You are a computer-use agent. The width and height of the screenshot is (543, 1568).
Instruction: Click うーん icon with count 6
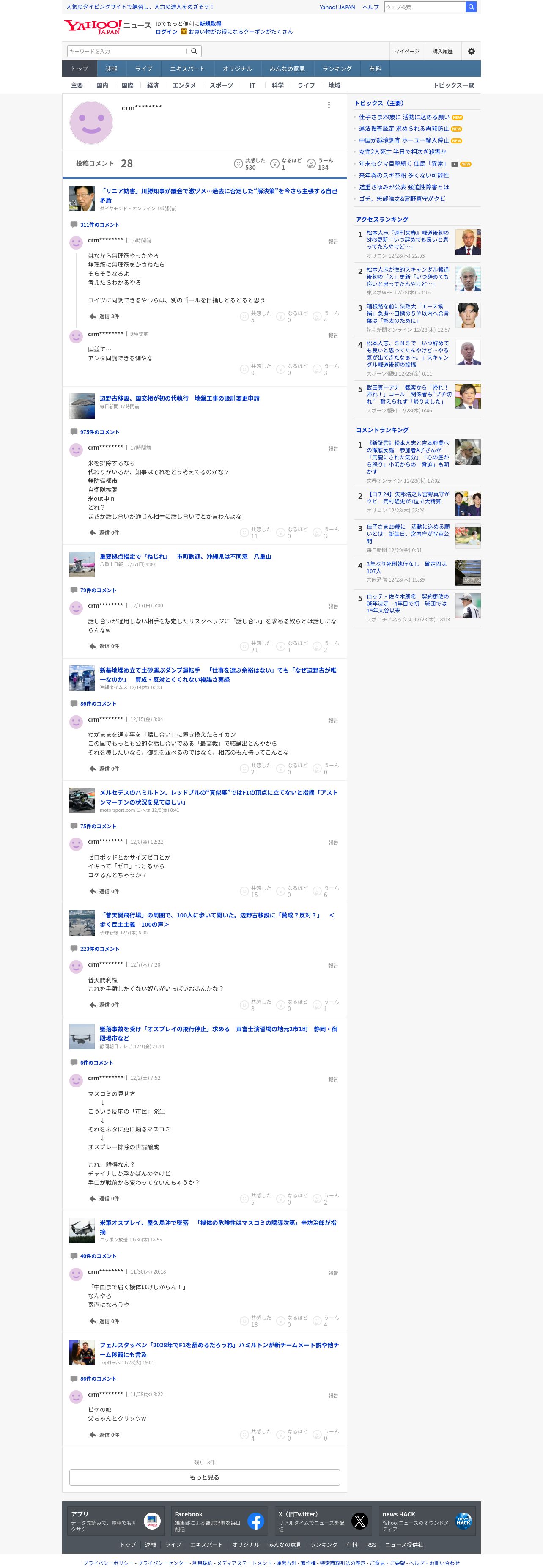(317, 891)
